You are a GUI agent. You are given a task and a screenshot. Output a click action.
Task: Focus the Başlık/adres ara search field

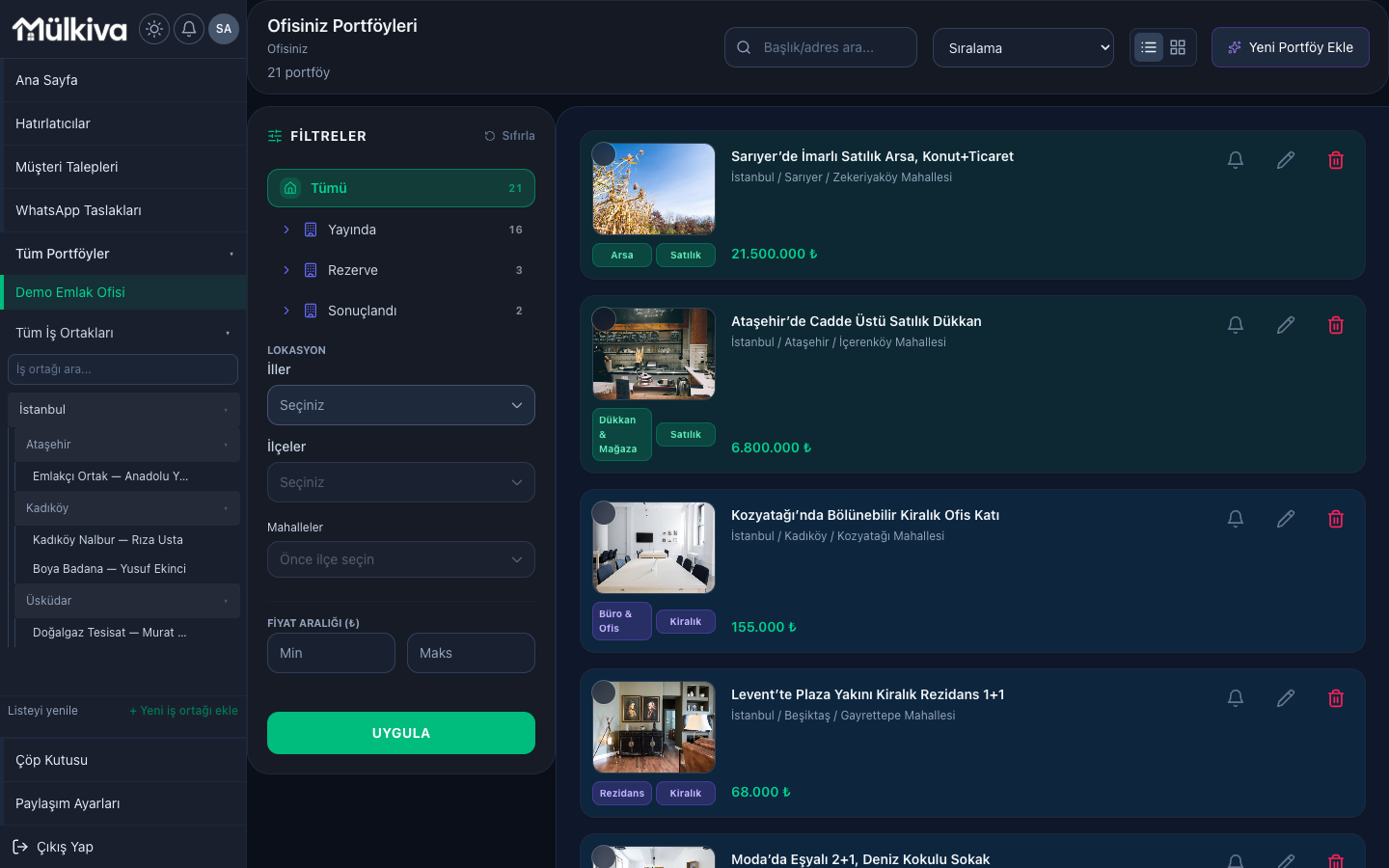821,47
